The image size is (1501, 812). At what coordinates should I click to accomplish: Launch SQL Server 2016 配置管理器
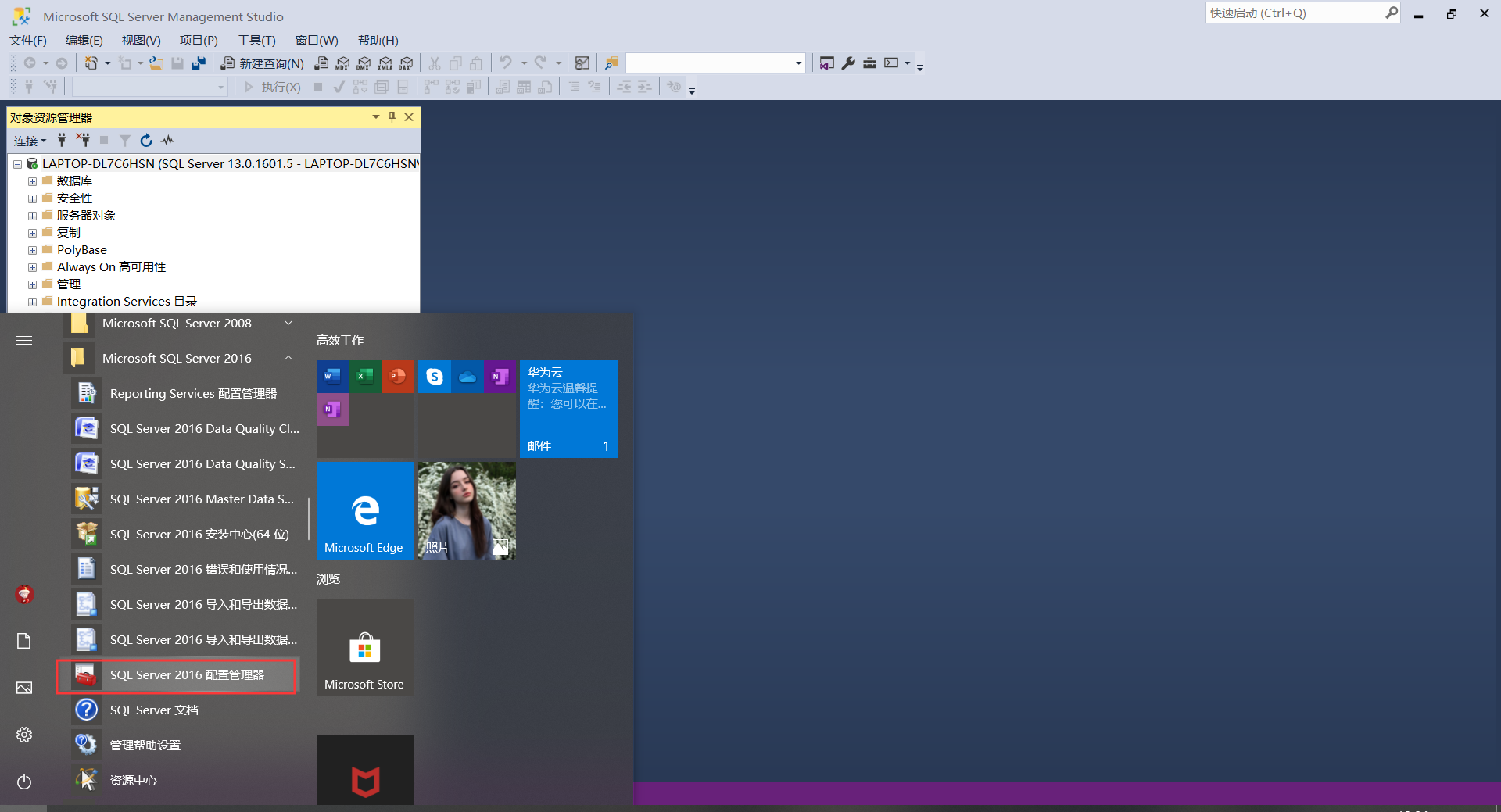click(185, 674)
